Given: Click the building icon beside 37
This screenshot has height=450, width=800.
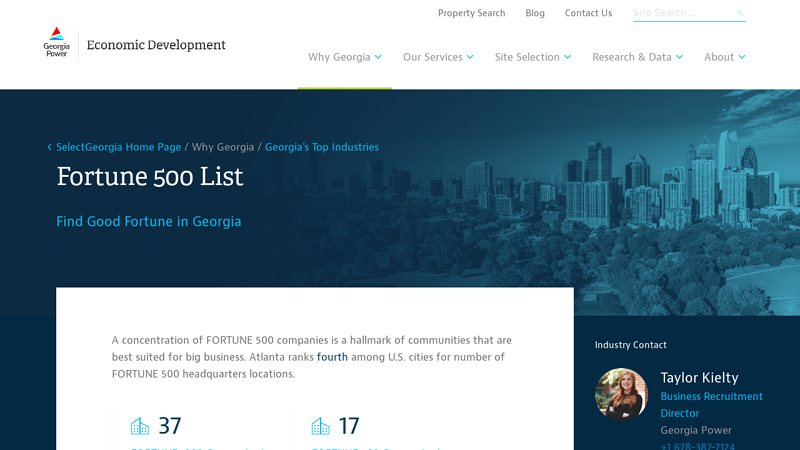Looking at the screenshot, I should pyautogui.click(x=140, y=426).
